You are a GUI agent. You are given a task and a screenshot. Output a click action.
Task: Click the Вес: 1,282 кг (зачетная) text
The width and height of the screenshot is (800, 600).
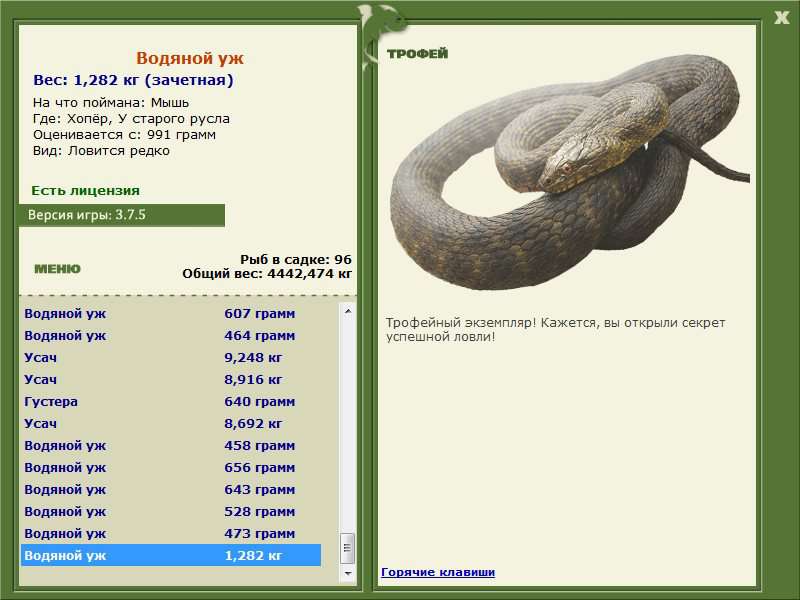[133, 80]
